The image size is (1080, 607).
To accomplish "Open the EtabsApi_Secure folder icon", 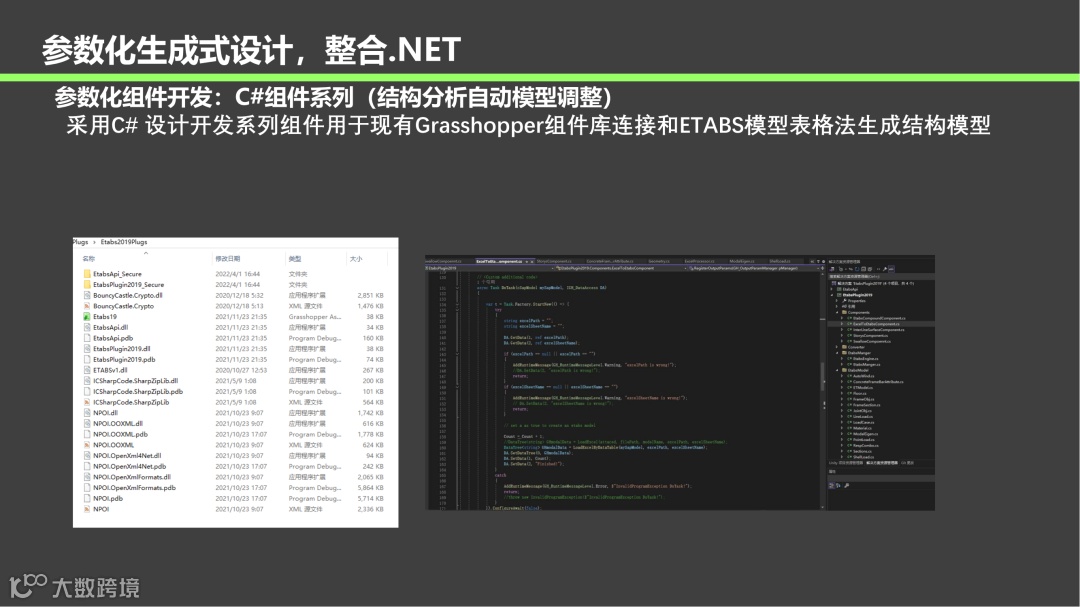I will tap(87, 274).
